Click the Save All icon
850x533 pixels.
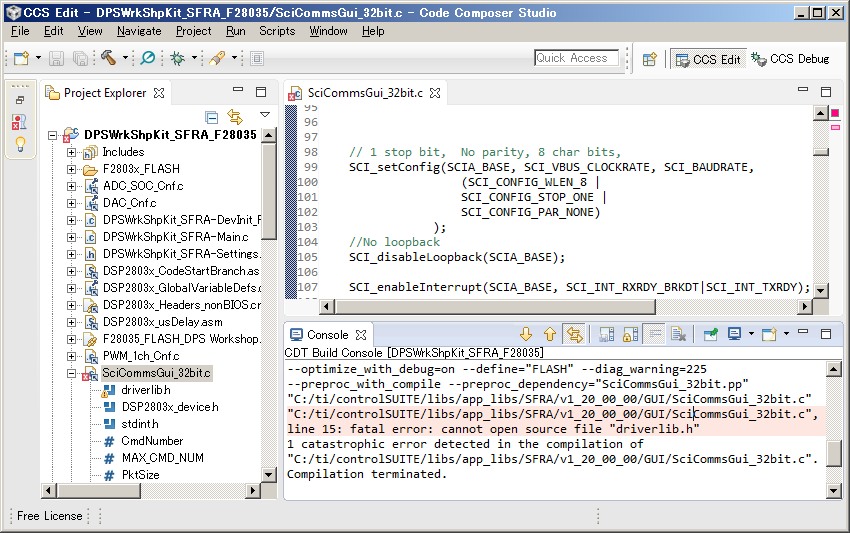tap(80, 58)
